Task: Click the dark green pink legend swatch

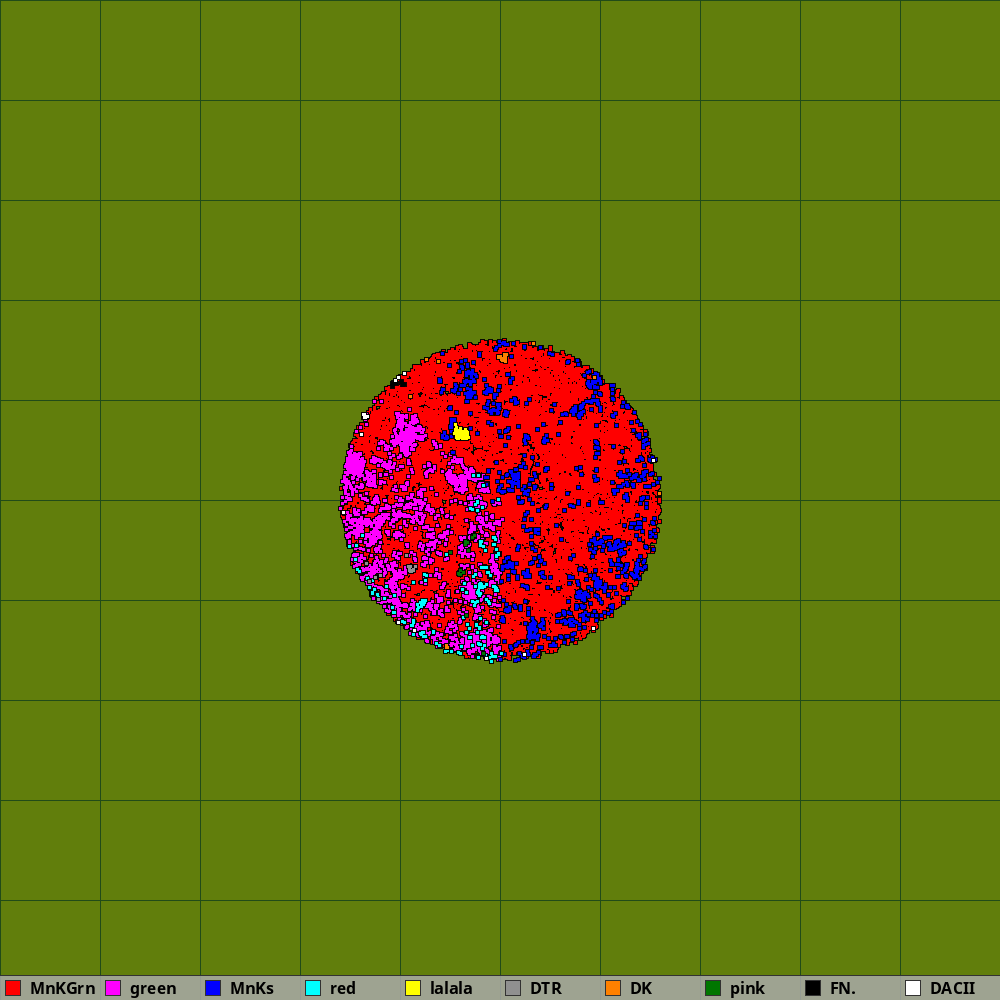Action: 713,988
